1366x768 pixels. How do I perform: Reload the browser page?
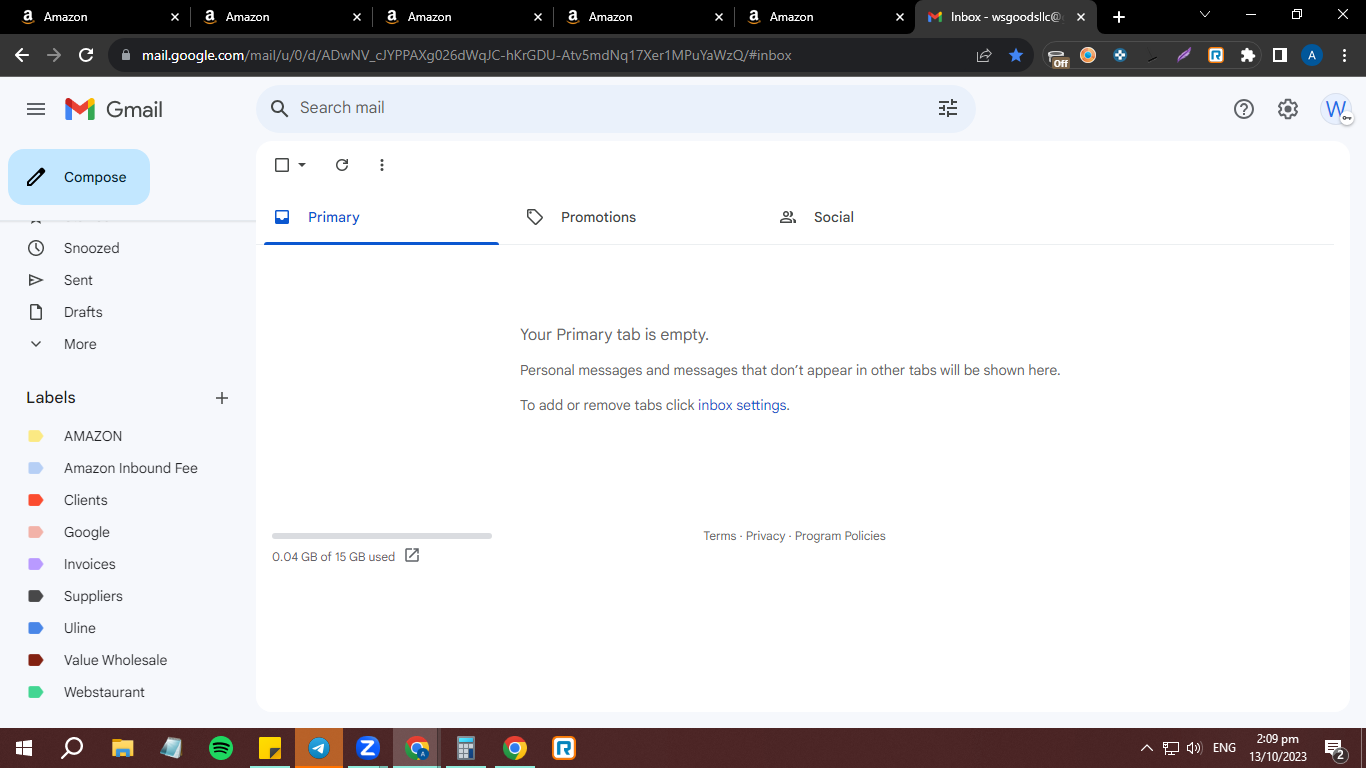coord(86,55)
